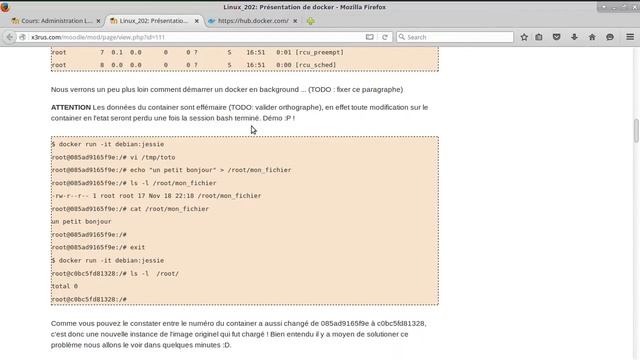Show your bookmarks list icon

tap(539, 37)
